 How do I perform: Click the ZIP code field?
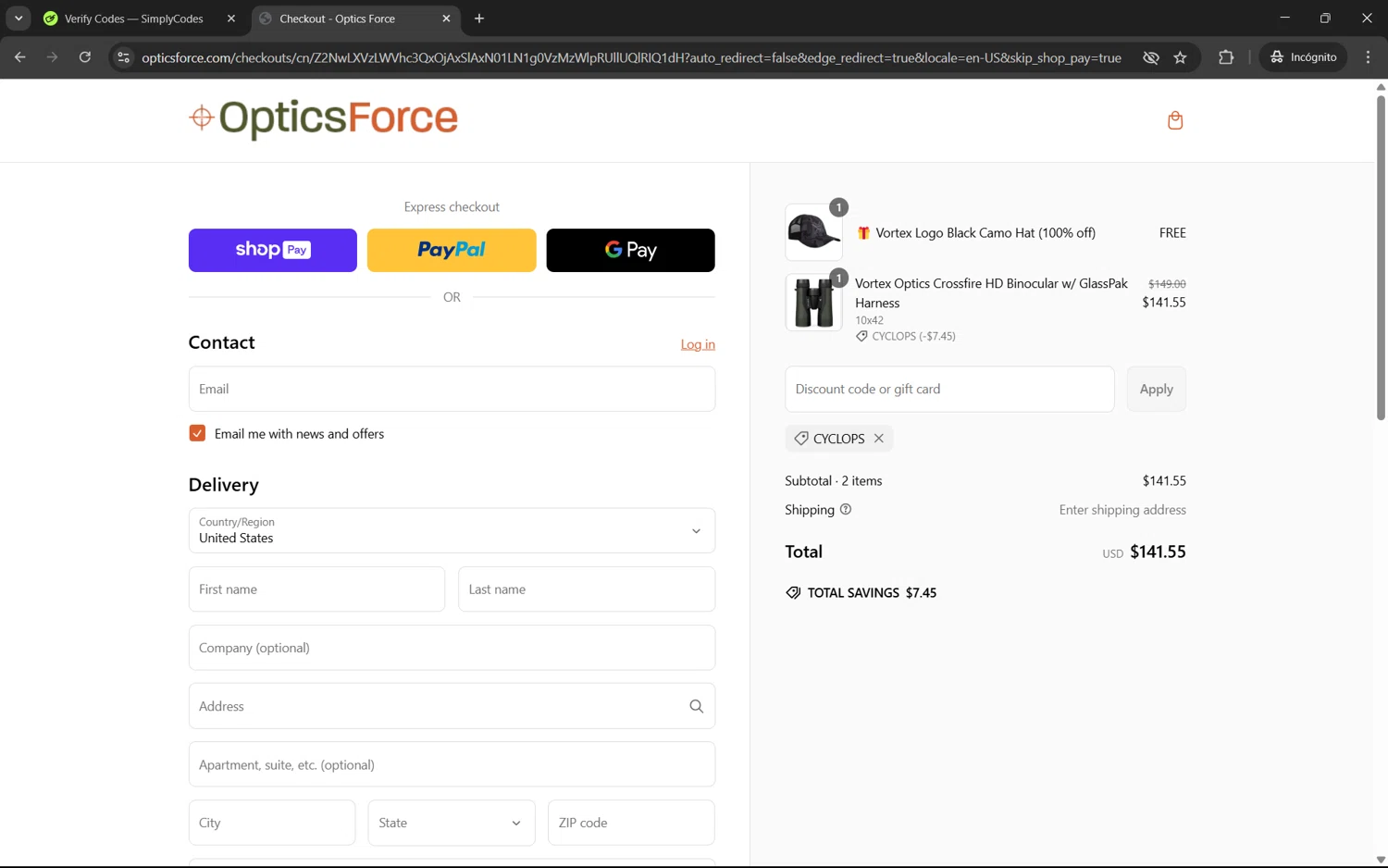tap(631, 823)
